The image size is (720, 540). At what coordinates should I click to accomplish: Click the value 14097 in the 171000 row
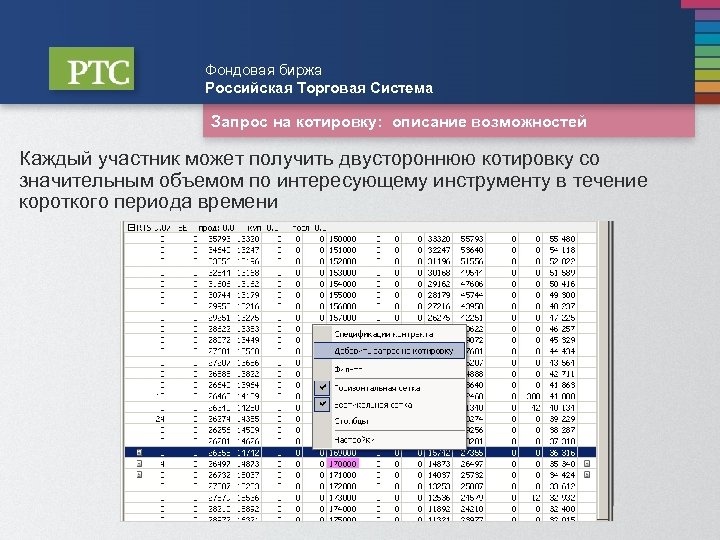pyautogui.click(x=439, y=475)
